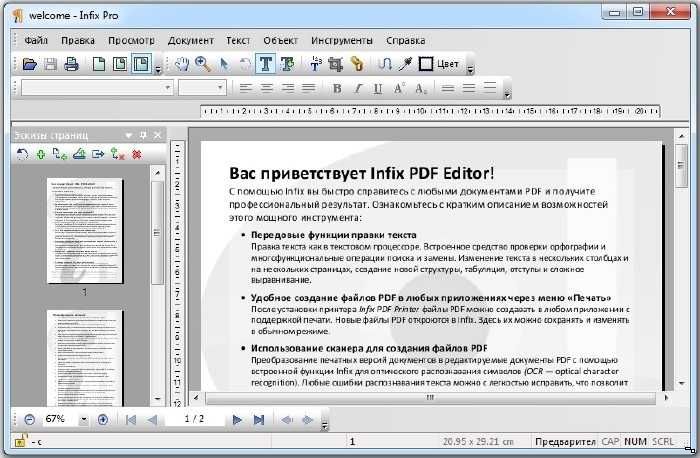700x458 pixels.
Task: Rotate page icon in thumbnails panel
Action: click(x=22, y=154)
